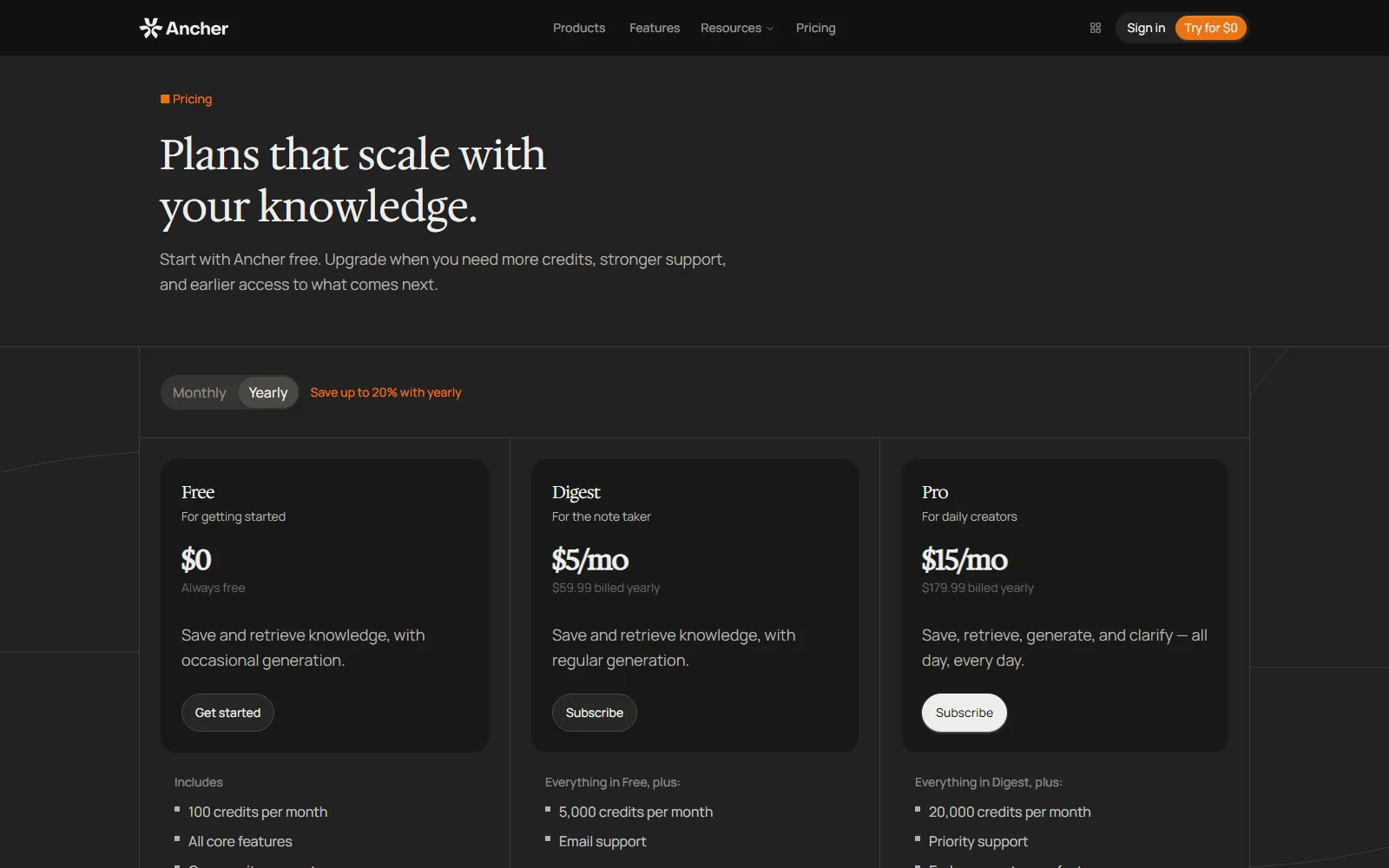Viewport: 1389px width, 868px height.
Task: Click the Ancher asterisk logo icon
Action: (151, 28)
